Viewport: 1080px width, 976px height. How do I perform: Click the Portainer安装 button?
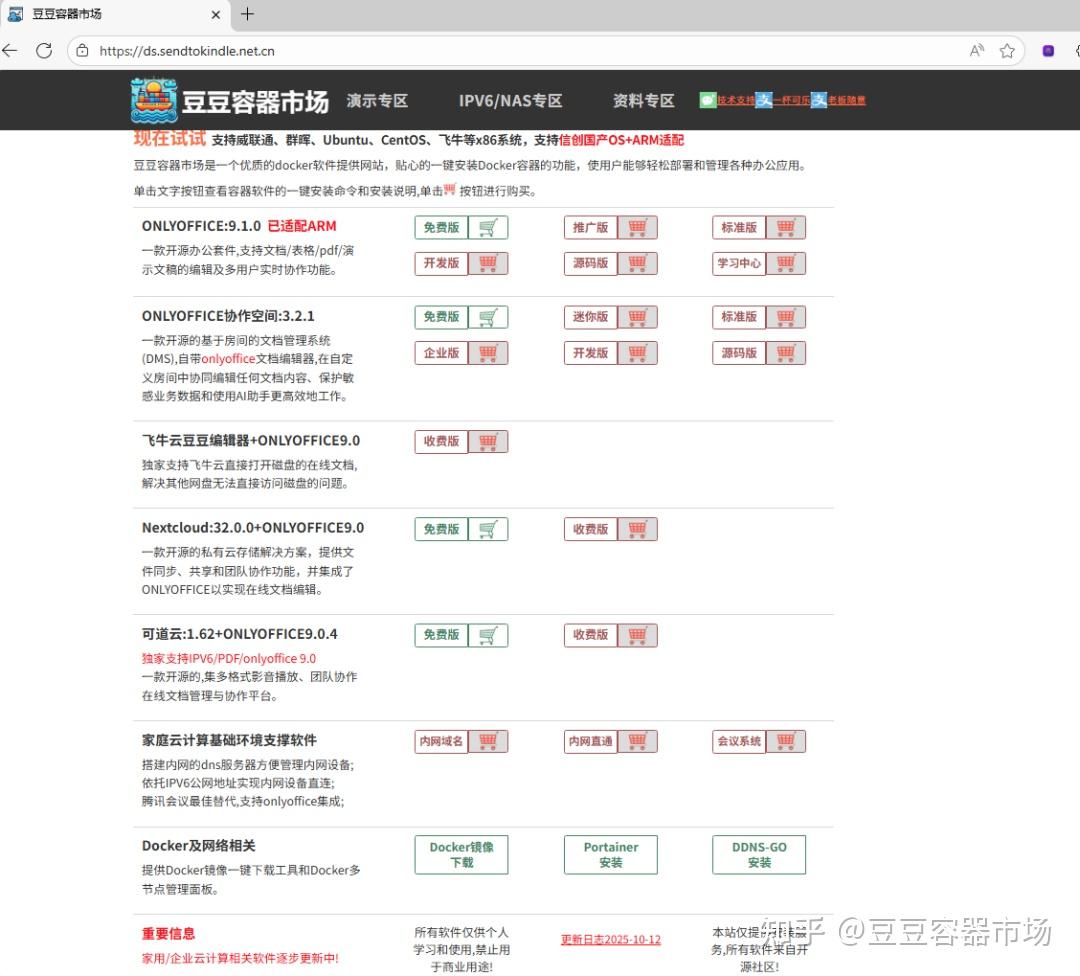click(611, 855)
